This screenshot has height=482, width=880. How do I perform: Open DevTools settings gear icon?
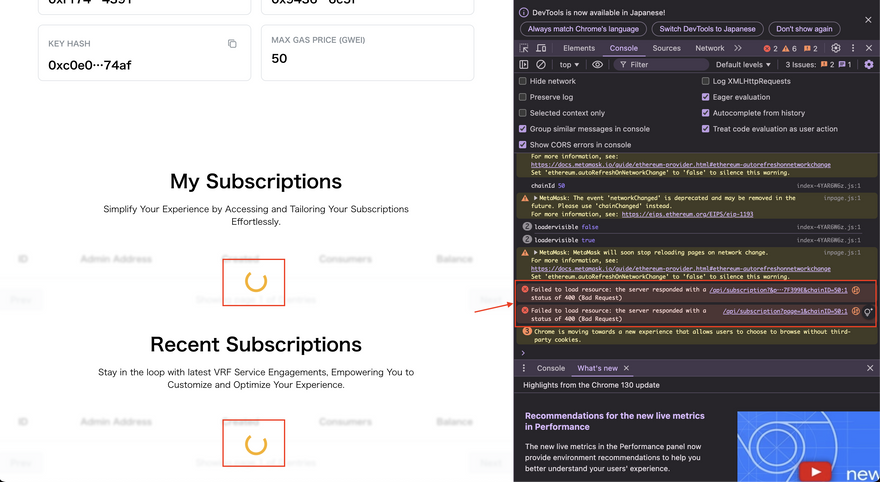pyautogui.click(x=836, y=48)
